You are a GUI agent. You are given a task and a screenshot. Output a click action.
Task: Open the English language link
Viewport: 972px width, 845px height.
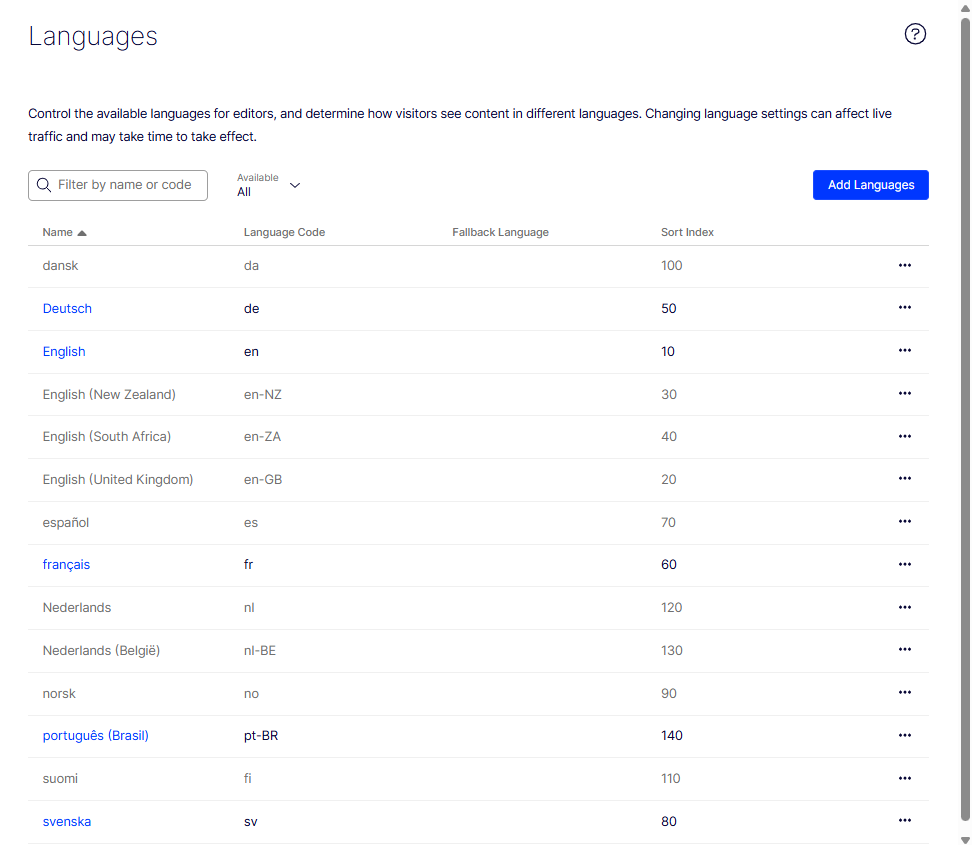[x=64, y=352]
